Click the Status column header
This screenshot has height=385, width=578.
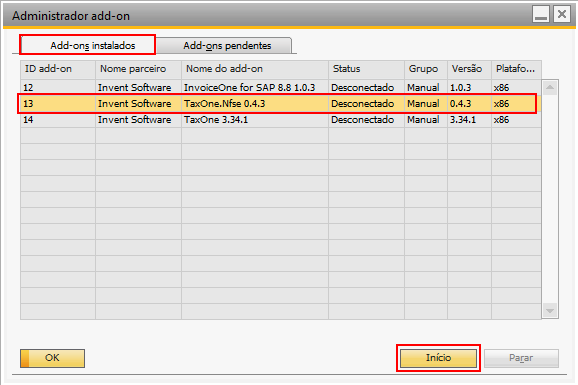click(x=366, y=69)
